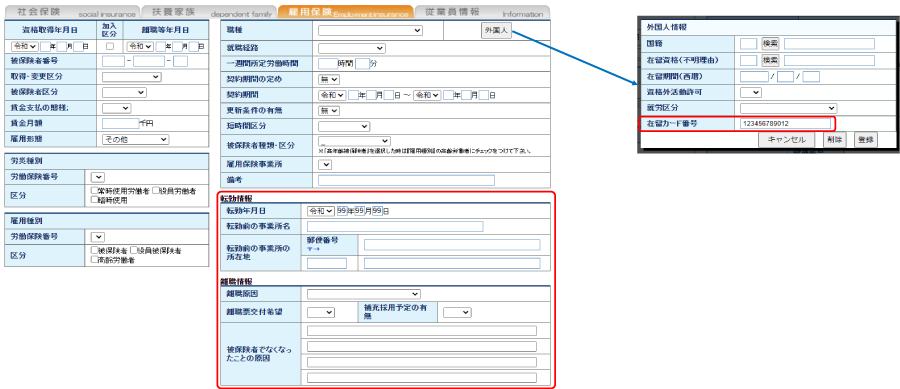Click the 登録 register button
The width and height of the screenshot is (900, 389).
[866, 139]
